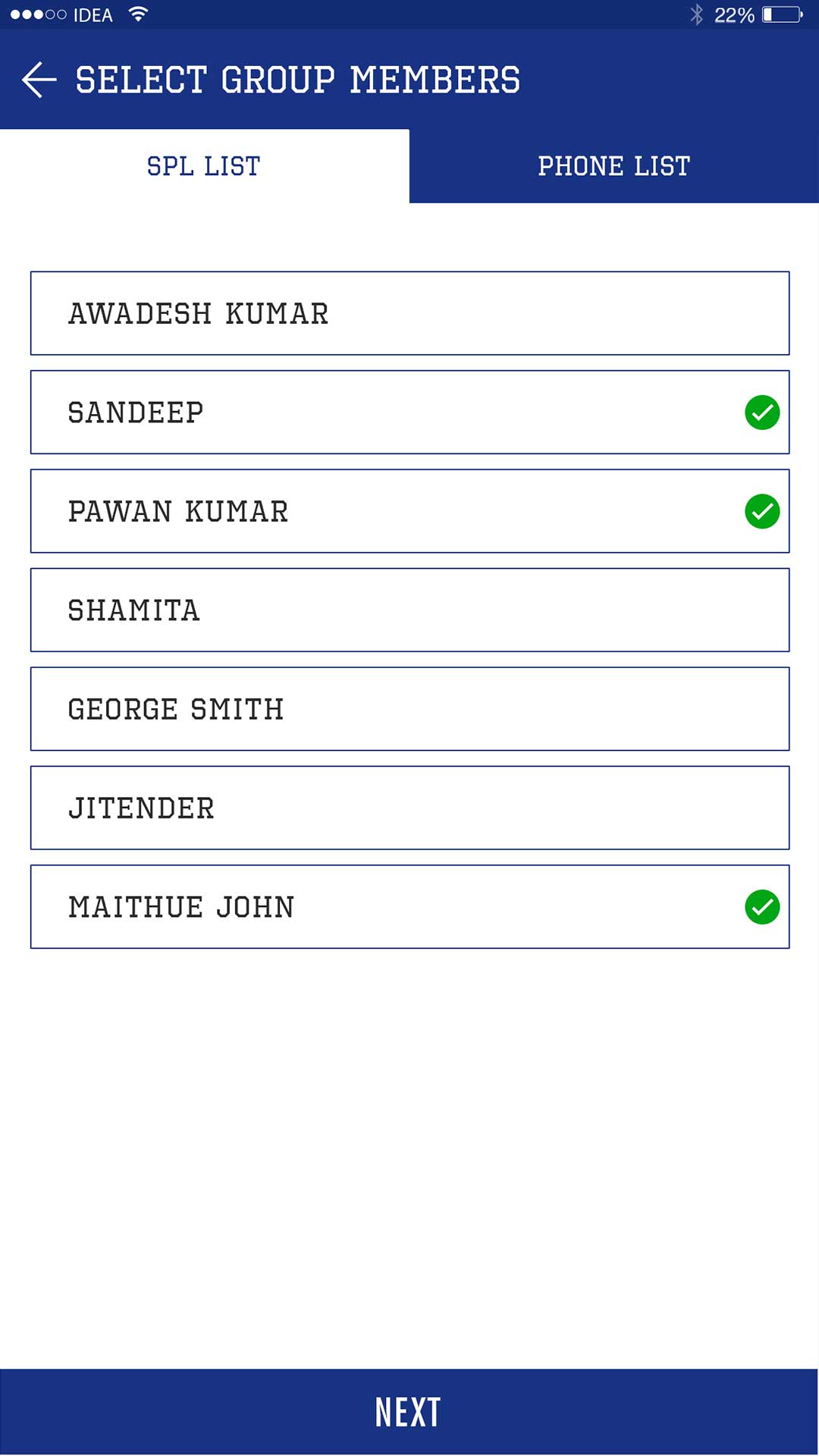
Task: Select Awadesh Kumar as group member
Action: pyautogui.click(x=409, y=313)
